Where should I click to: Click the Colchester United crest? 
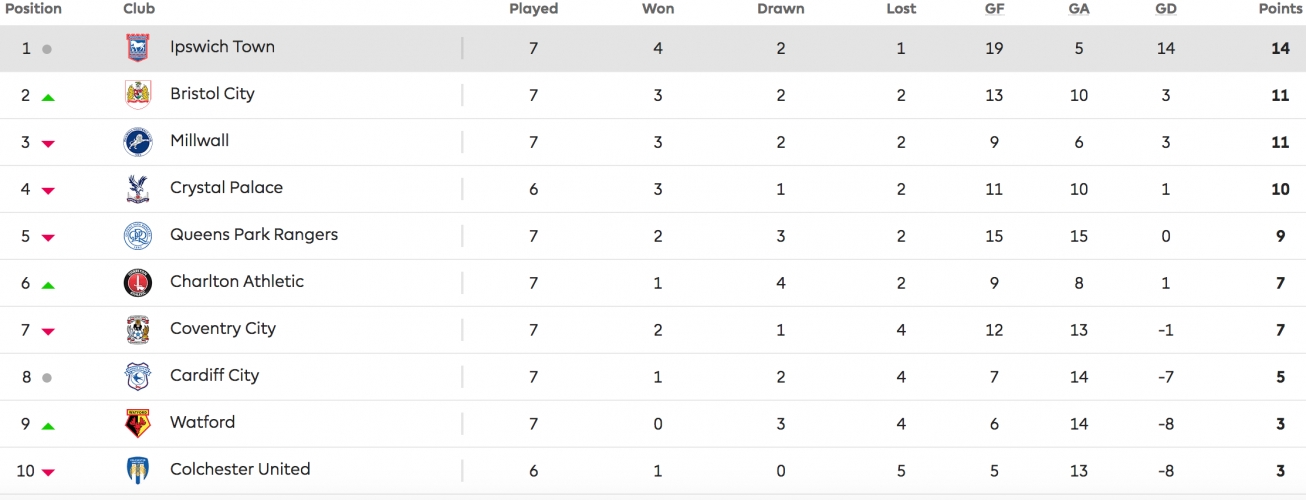point(137,471)
